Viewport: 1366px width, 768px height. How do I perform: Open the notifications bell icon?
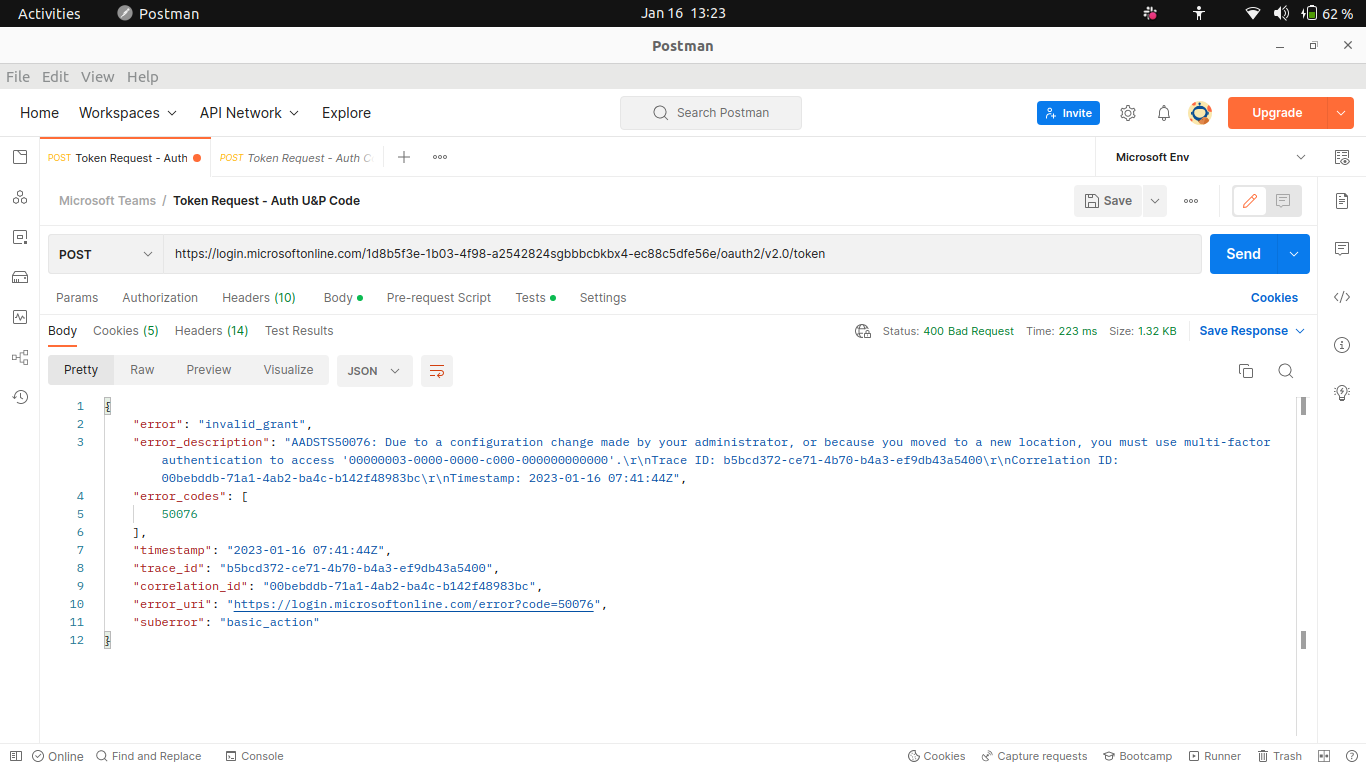(1164, 113)
